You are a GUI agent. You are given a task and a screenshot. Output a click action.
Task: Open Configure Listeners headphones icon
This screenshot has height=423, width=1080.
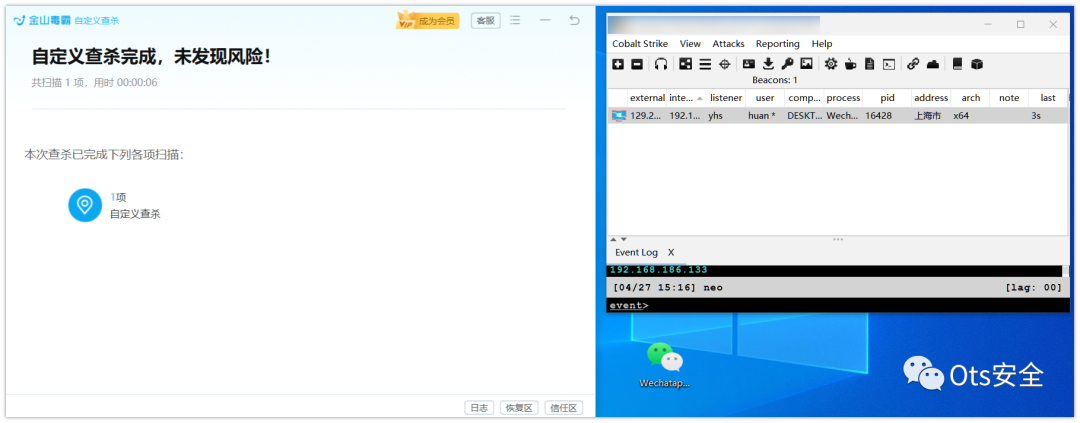coord(661,64)
